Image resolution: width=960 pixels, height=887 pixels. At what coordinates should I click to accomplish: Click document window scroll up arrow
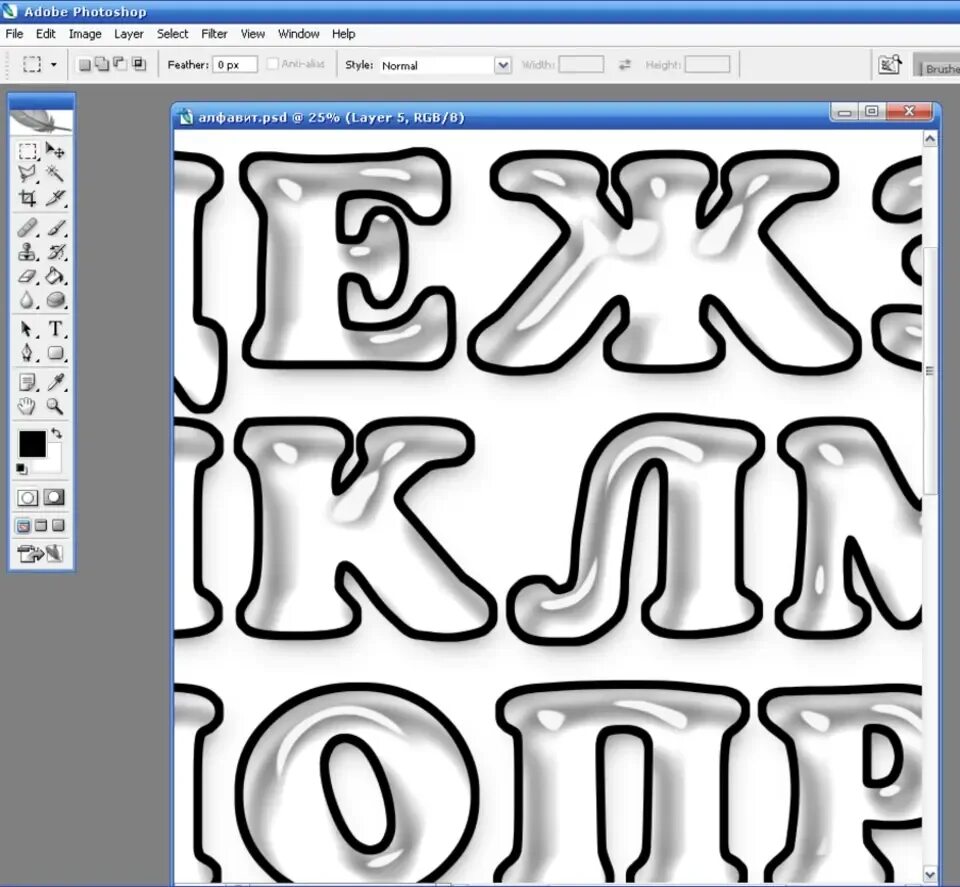tap(929, 139)
